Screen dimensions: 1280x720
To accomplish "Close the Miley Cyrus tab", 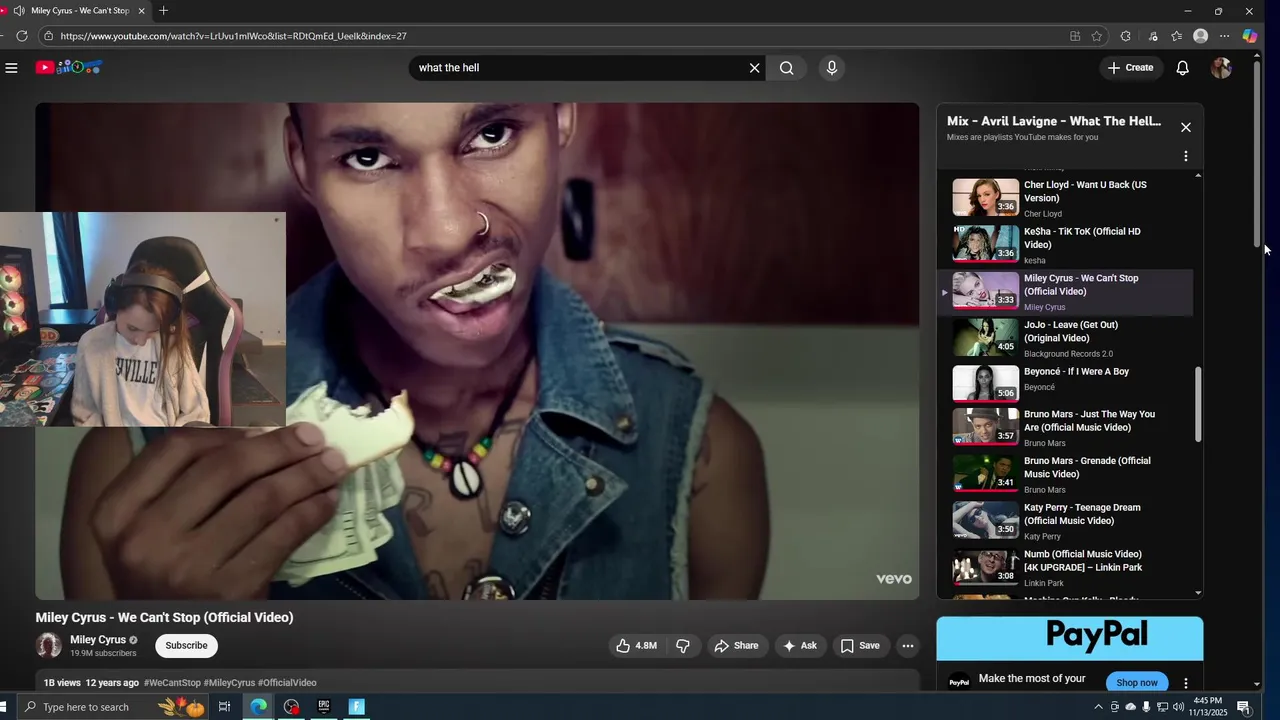I will 141,11.
